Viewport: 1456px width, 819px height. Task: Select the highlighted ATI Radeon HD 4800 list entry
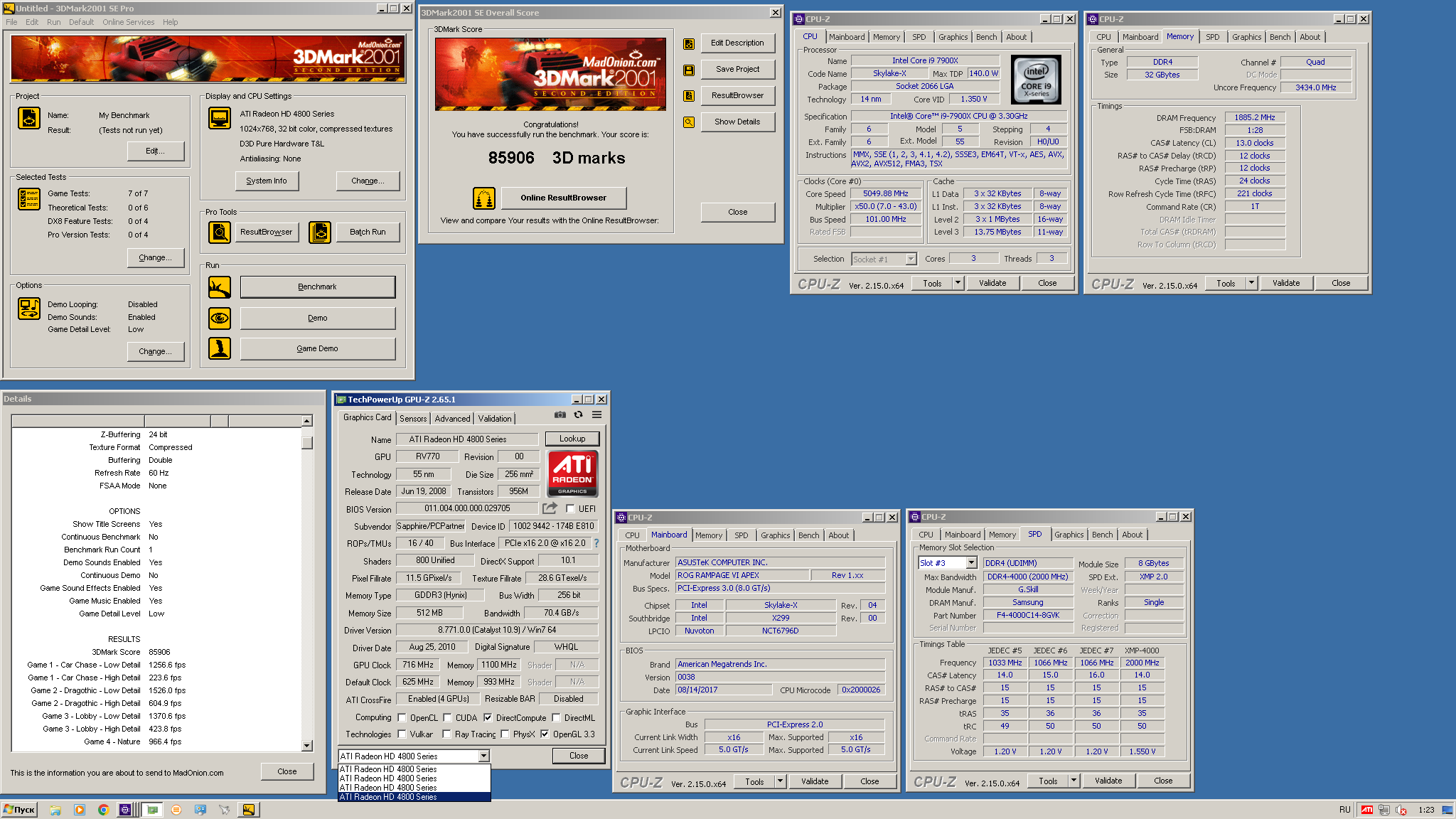point(414,797)
